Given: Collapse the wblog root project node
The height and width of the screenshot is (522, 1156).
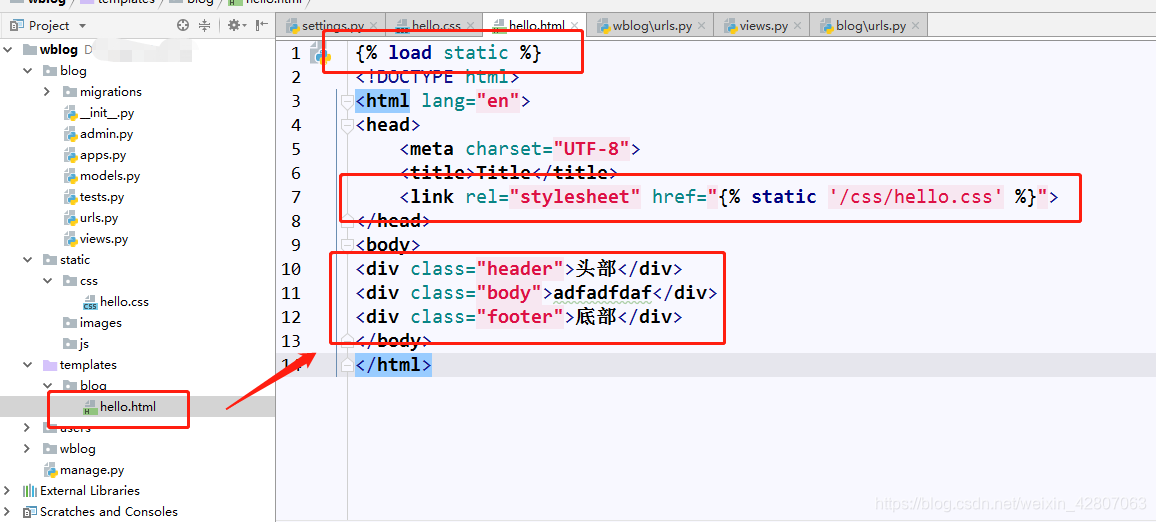Looking at the screenshot, I should click(x=8, y=49).
